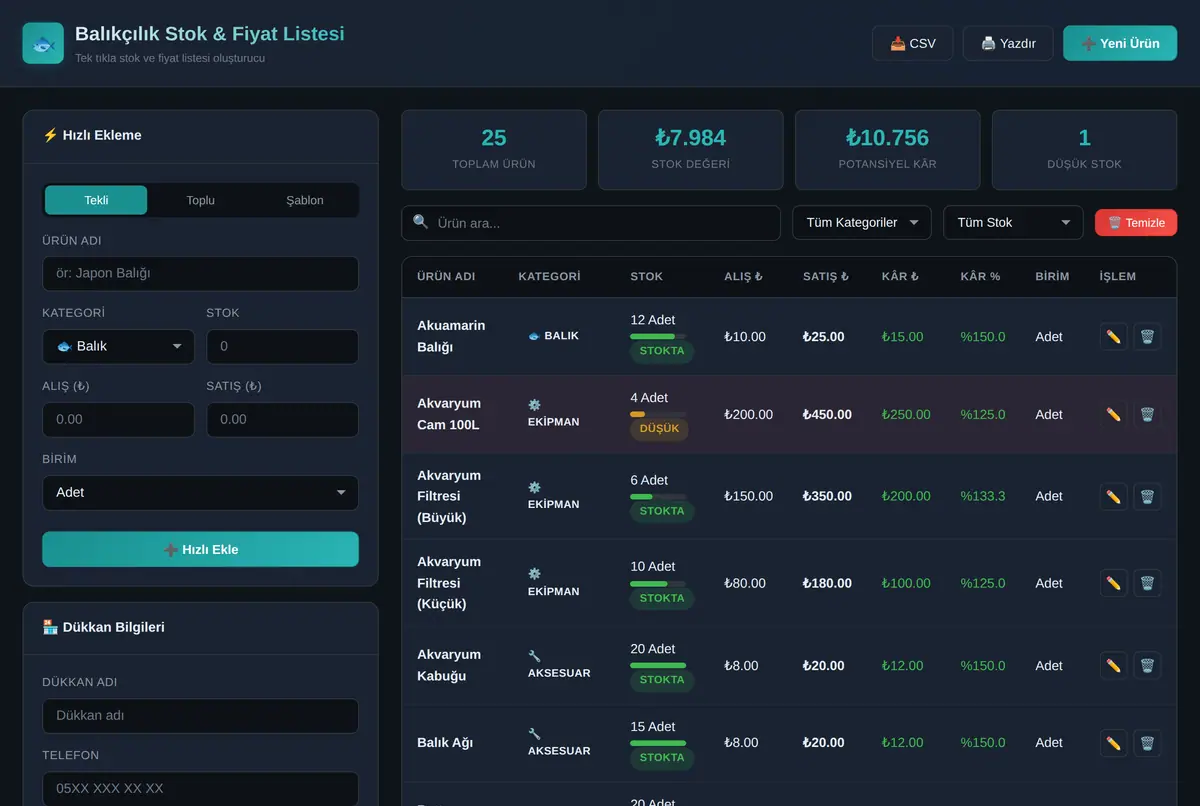Clear all with the Temizle button
1200x806 pixels.
tap(1136, 223)
